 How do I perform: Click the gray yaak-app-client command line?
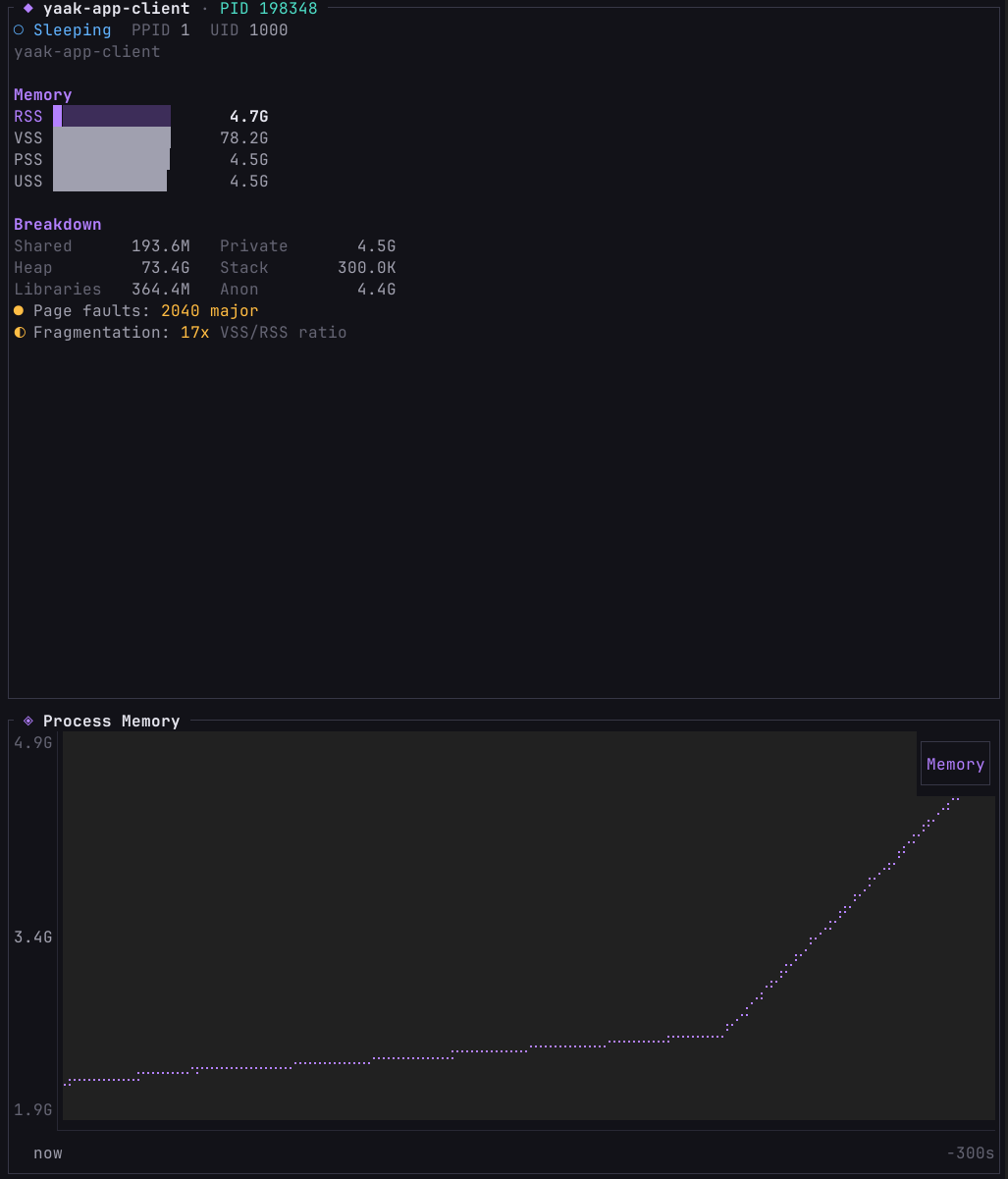(x=87, y=52)
